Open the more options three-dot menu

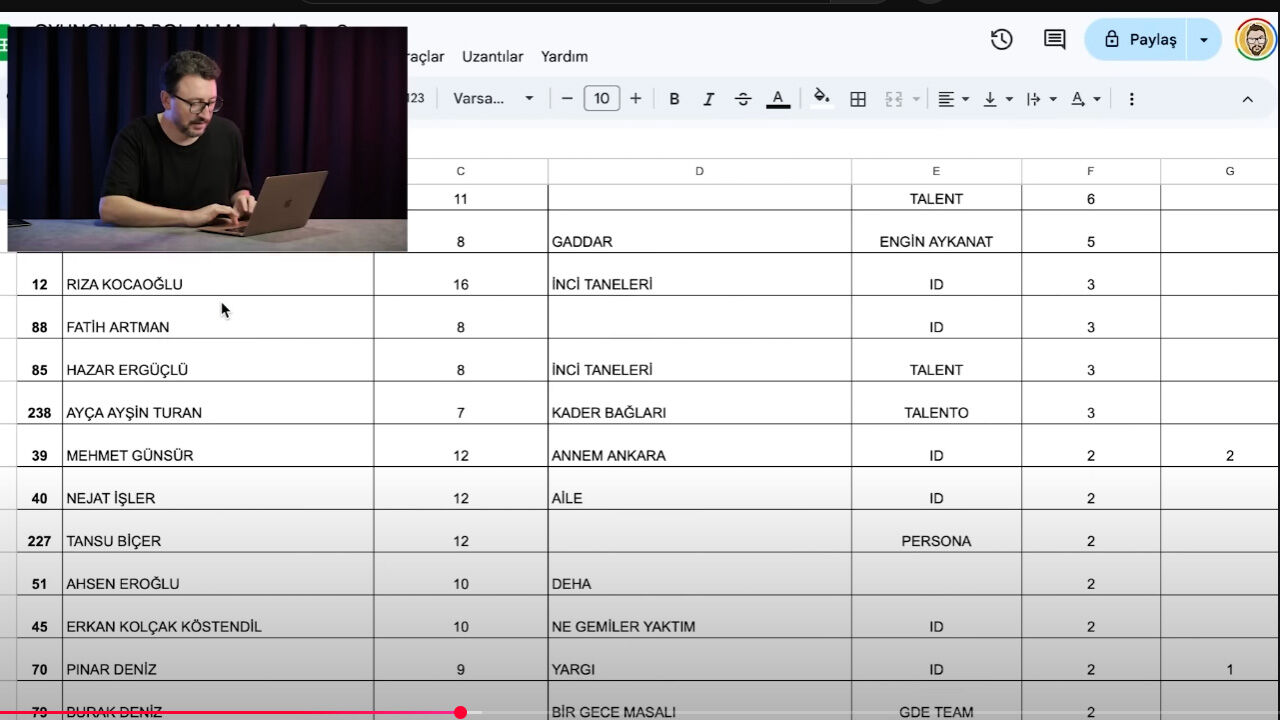(1131, 99)
